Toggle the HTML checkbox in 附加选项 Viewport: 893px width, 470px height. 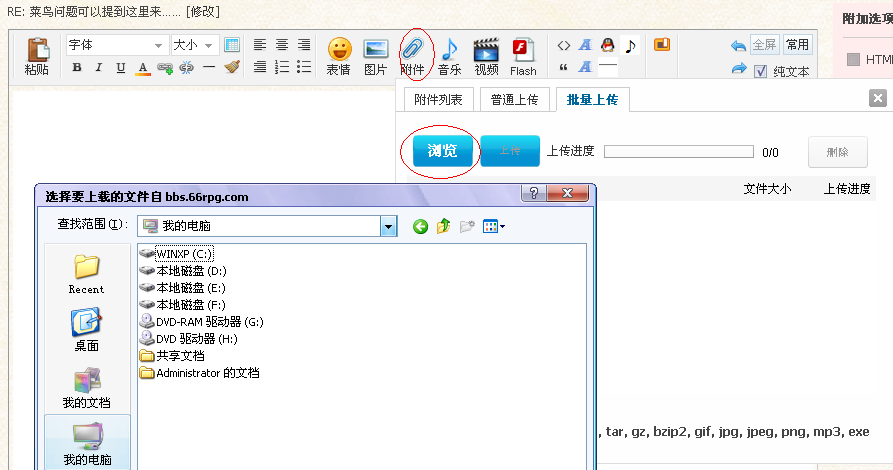(x=853, y=59)
